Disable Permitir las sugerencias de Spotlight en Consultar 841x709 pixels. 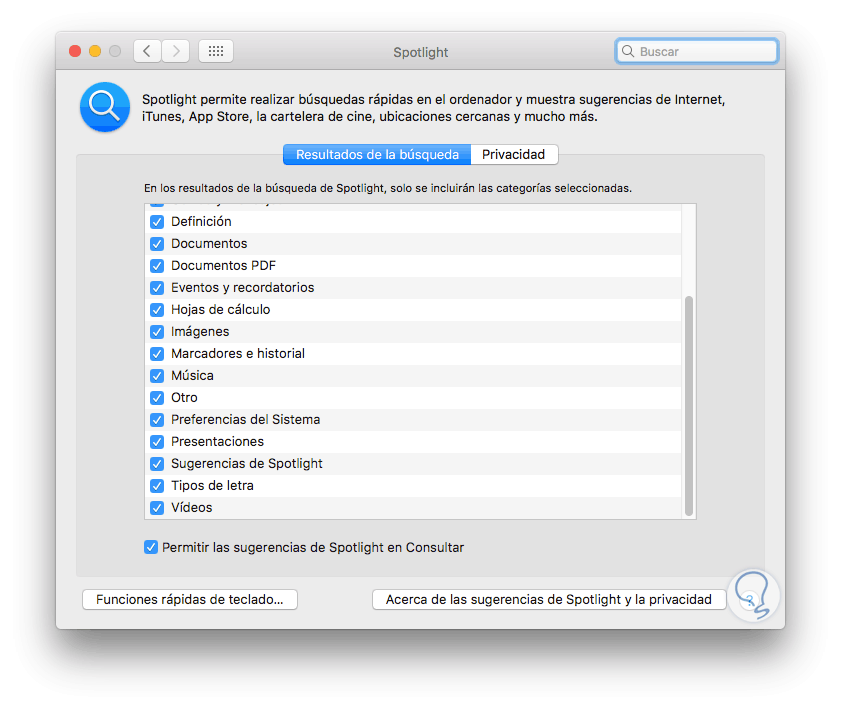(151, 547)
